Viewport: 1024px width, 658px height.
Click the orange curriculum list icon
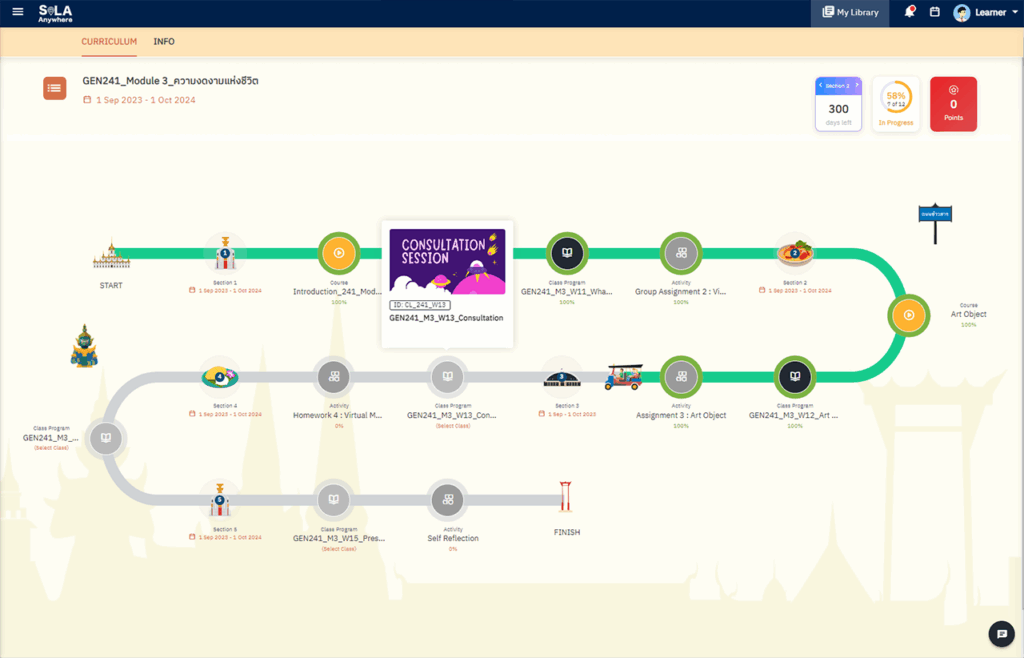[x=54, y=88]
